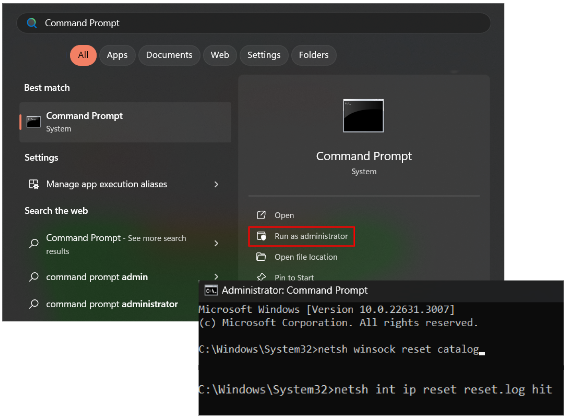Image resolution: width=569 pixels, height=419 pixels.
Task: Click the search magnifier icon in search bar
Action: 32,23
